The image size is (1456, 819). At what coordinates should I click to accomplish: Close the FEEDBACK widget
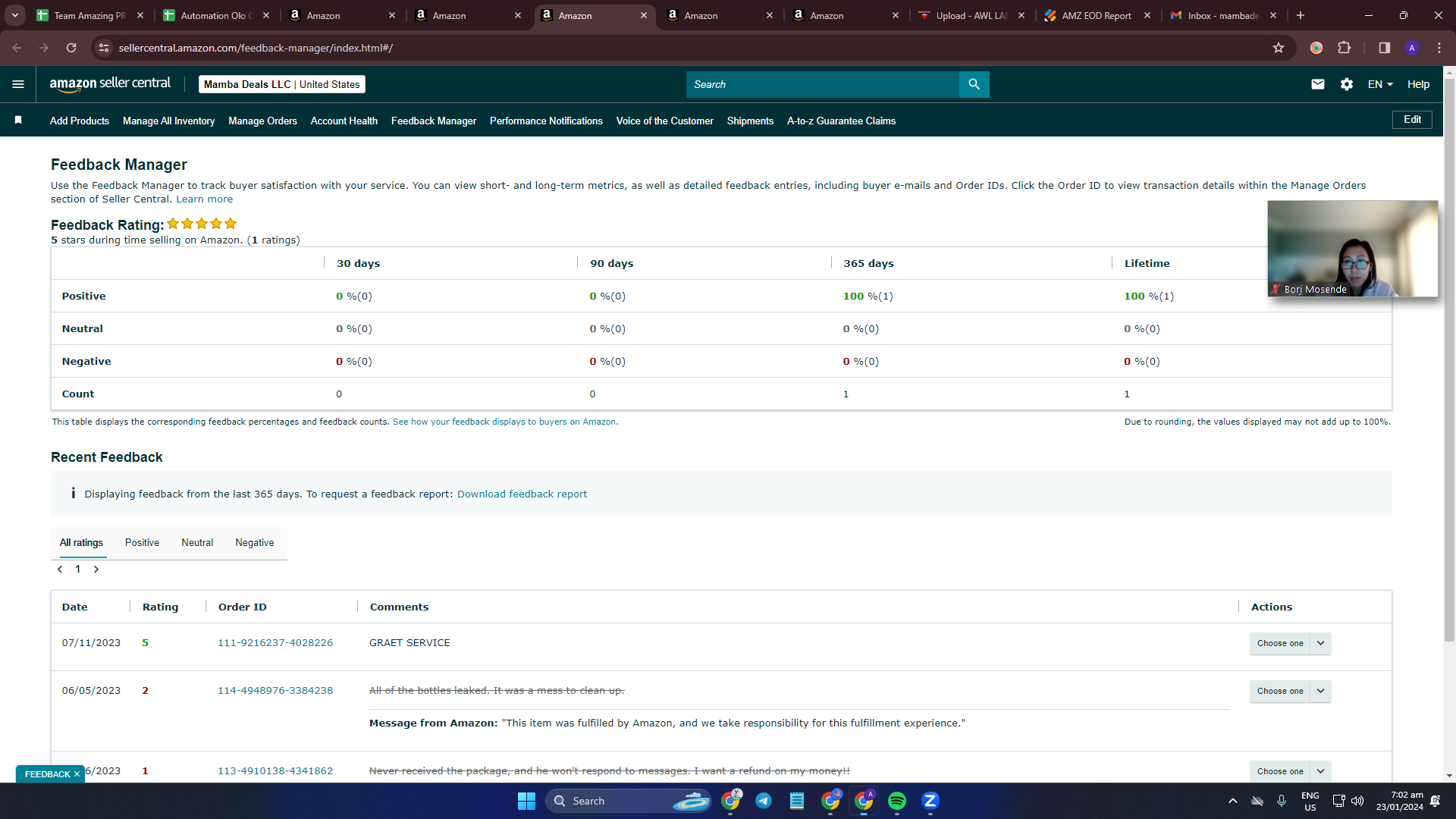tap(77, 774)
